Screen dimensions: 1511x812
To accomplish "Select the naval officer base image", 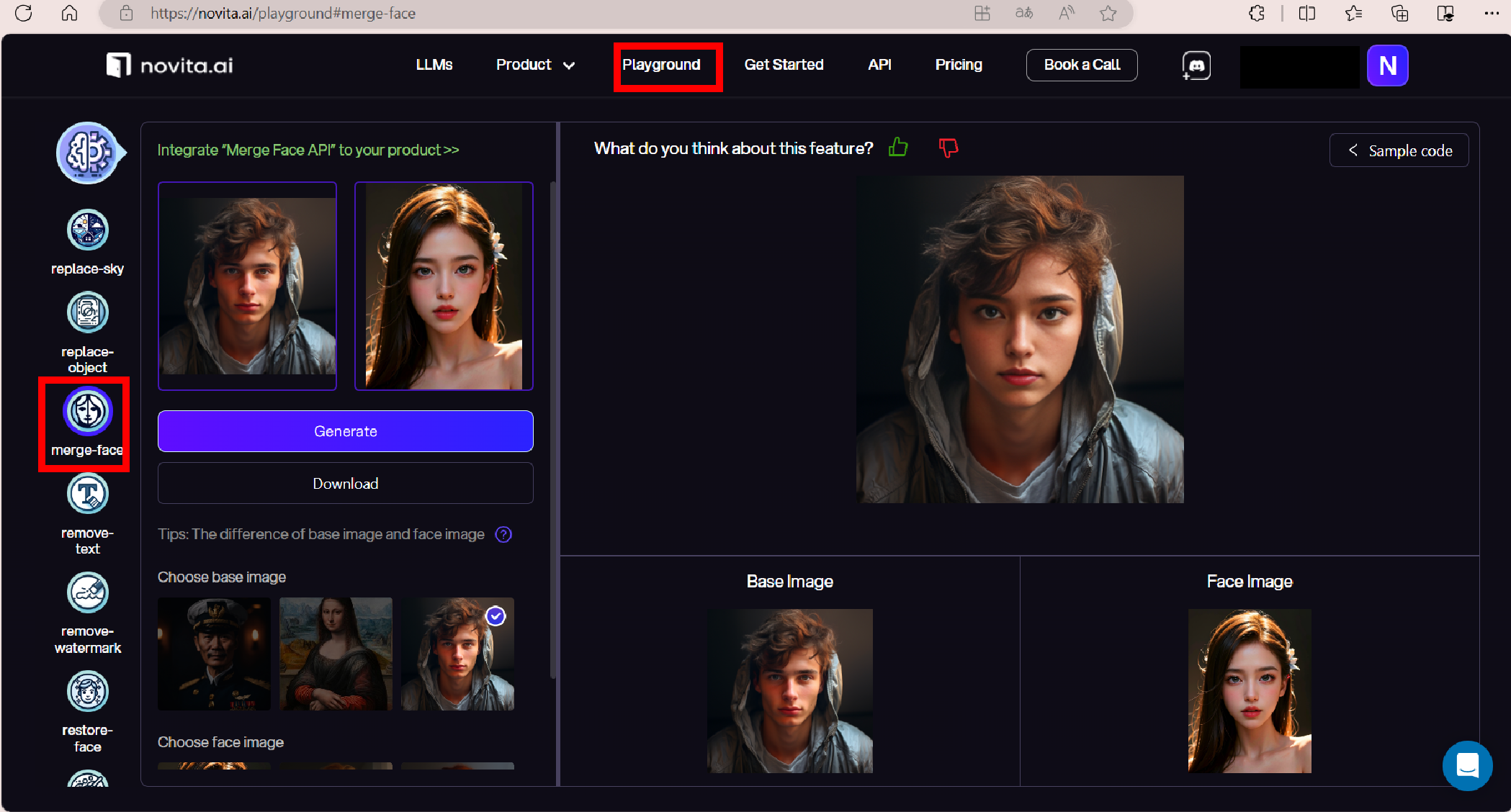I will pos(214,654).
